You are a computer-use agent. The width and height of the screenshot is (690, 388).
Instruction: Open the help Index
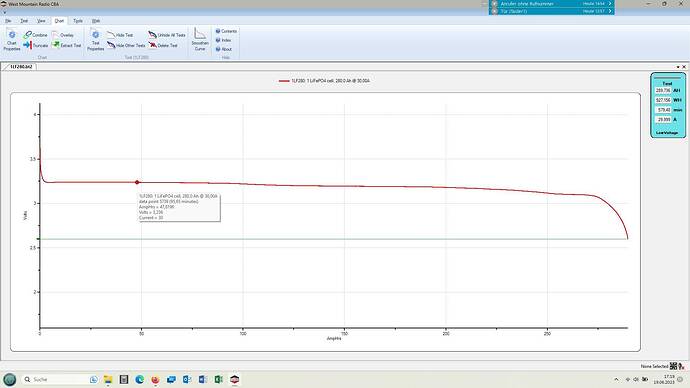[223, 40]
